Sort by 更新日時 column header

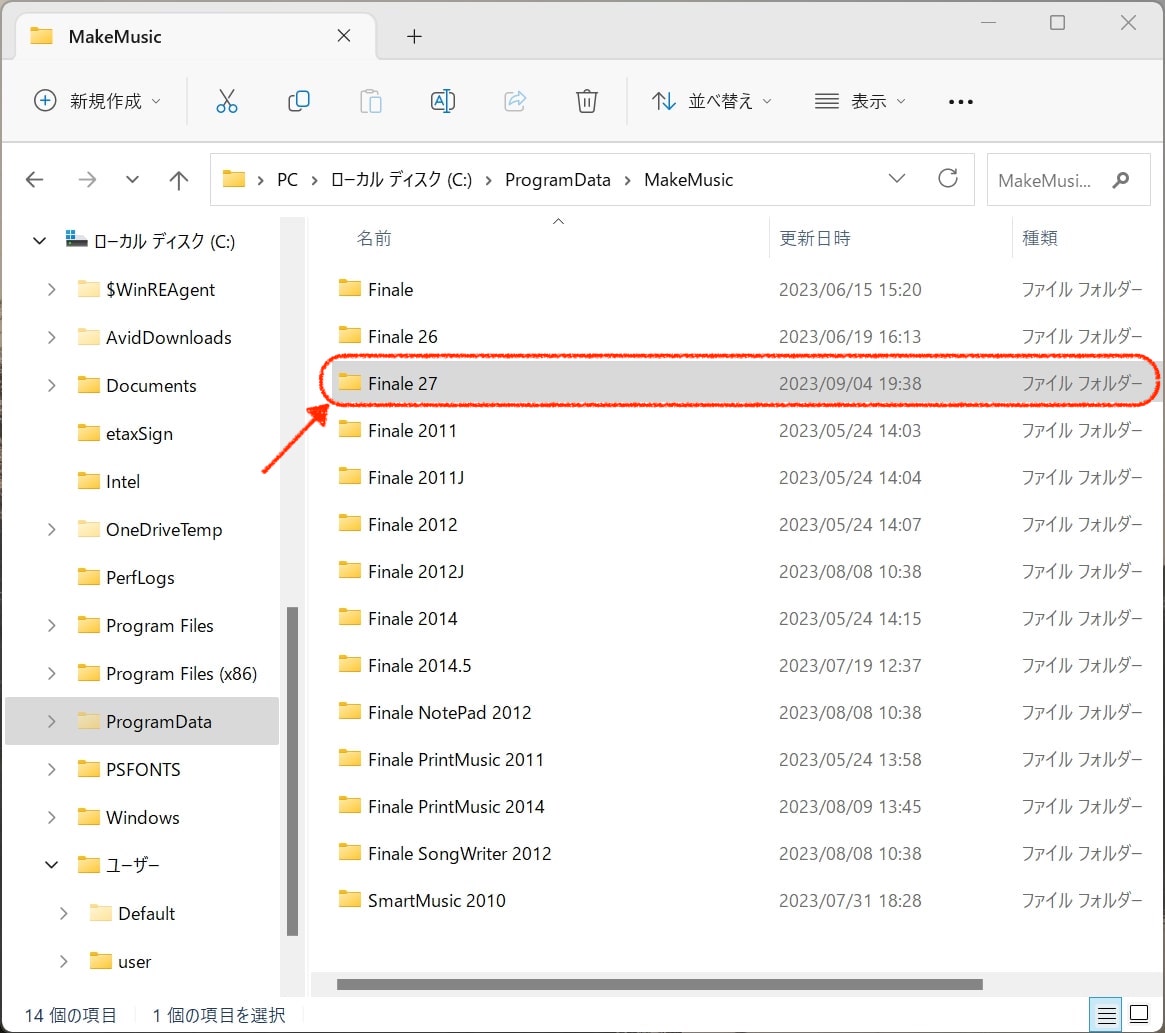tap(814, 238)
